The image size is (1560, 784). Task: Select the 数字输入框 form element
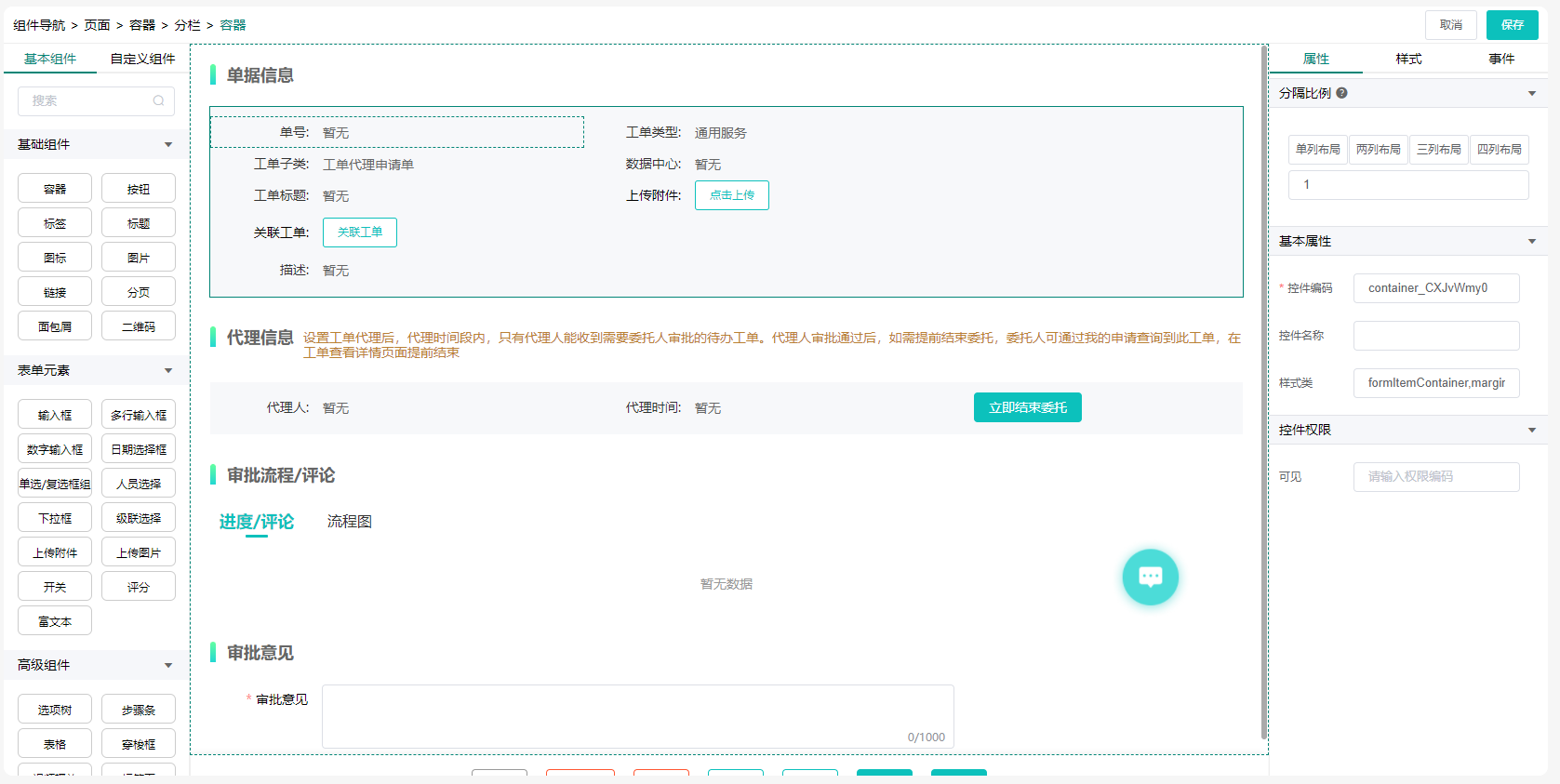(55, 449)
